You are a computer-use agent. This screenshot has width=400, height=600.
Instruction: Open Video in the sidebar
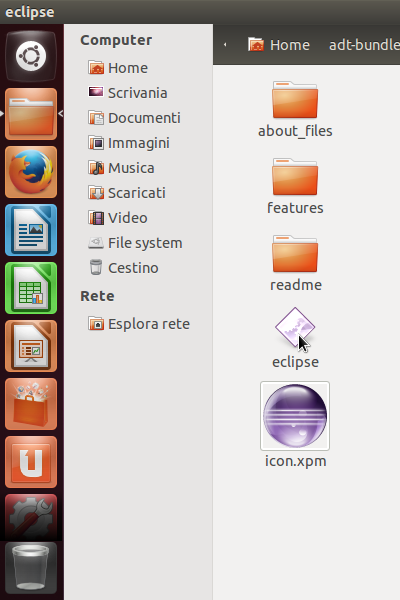click(x=118, y=218)
